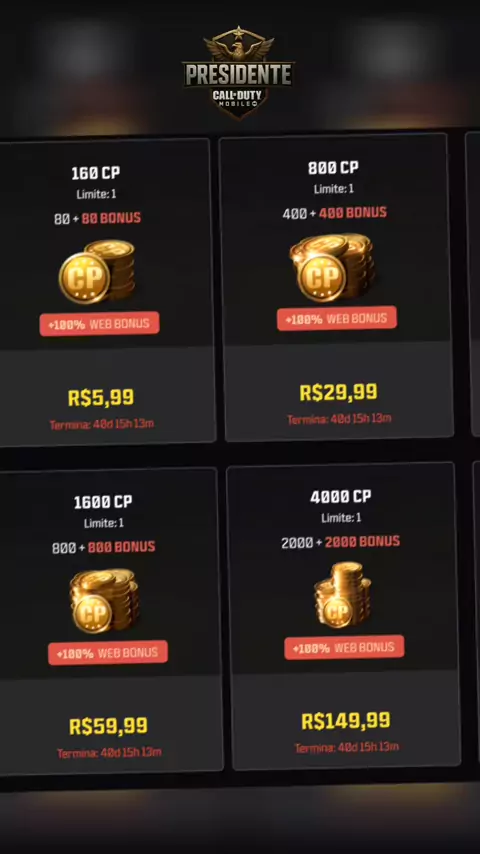Click the +100% WEB BONUS badge on 1600 CP

[x=108, y=653]
